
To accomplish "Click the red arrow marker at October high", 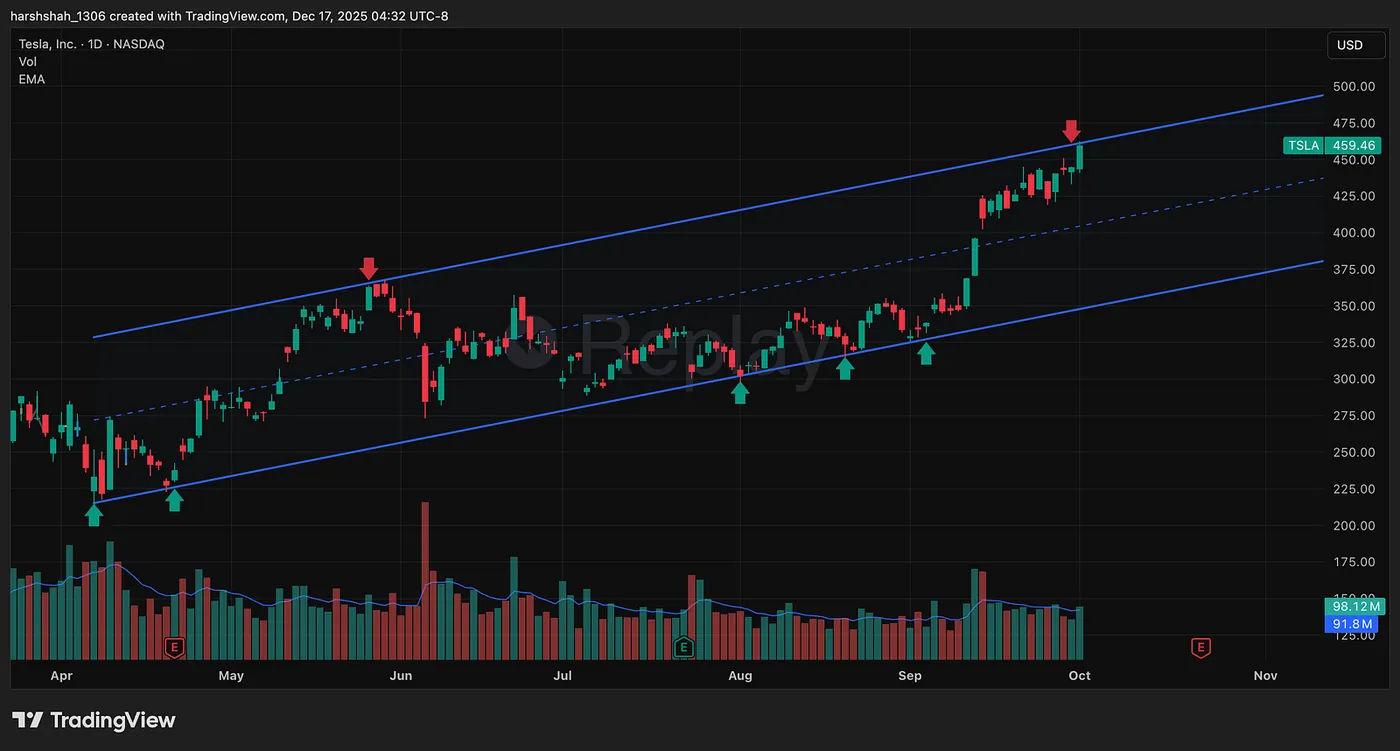I will tap(1071, 131).
